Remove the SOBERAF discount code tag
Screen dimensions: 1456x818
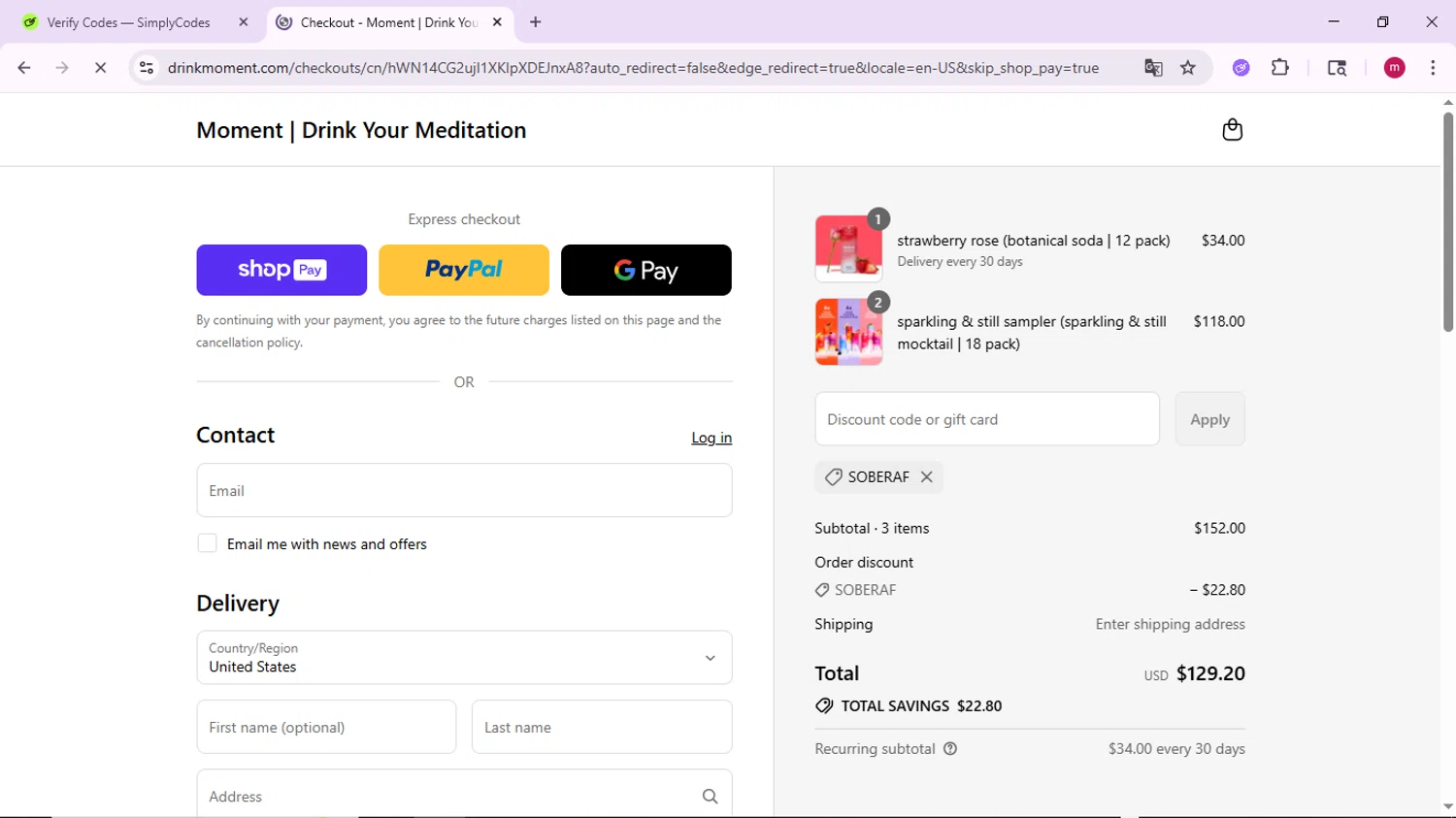coord(927,476)
